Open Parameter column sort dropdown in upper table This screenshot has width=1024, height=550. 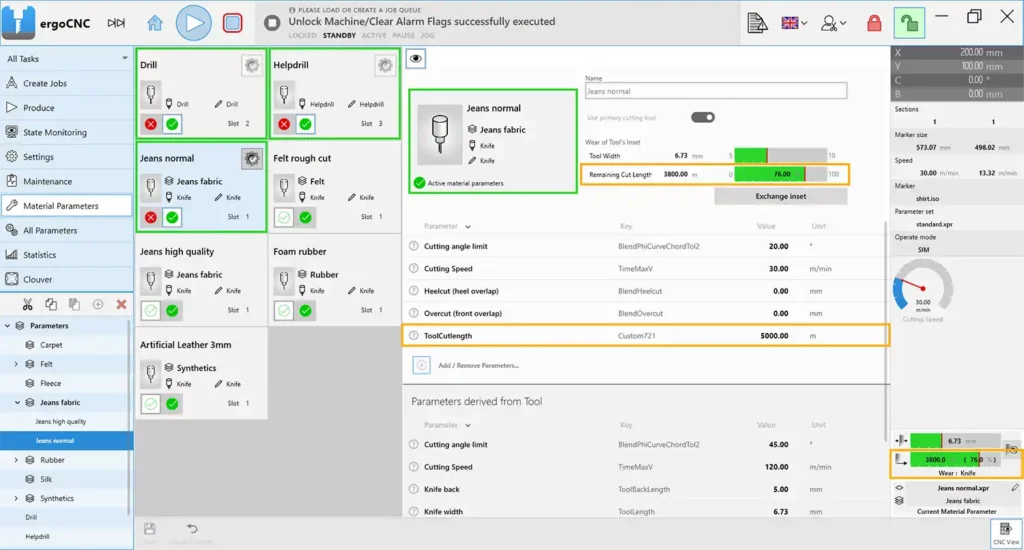[468, 227]
